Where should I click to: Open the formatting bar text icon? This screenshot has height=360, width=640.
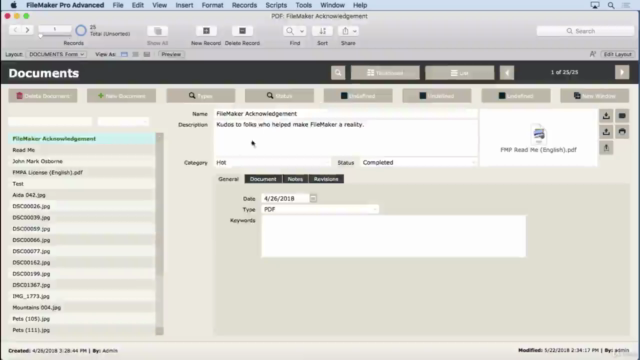click(x=593, y=54)
